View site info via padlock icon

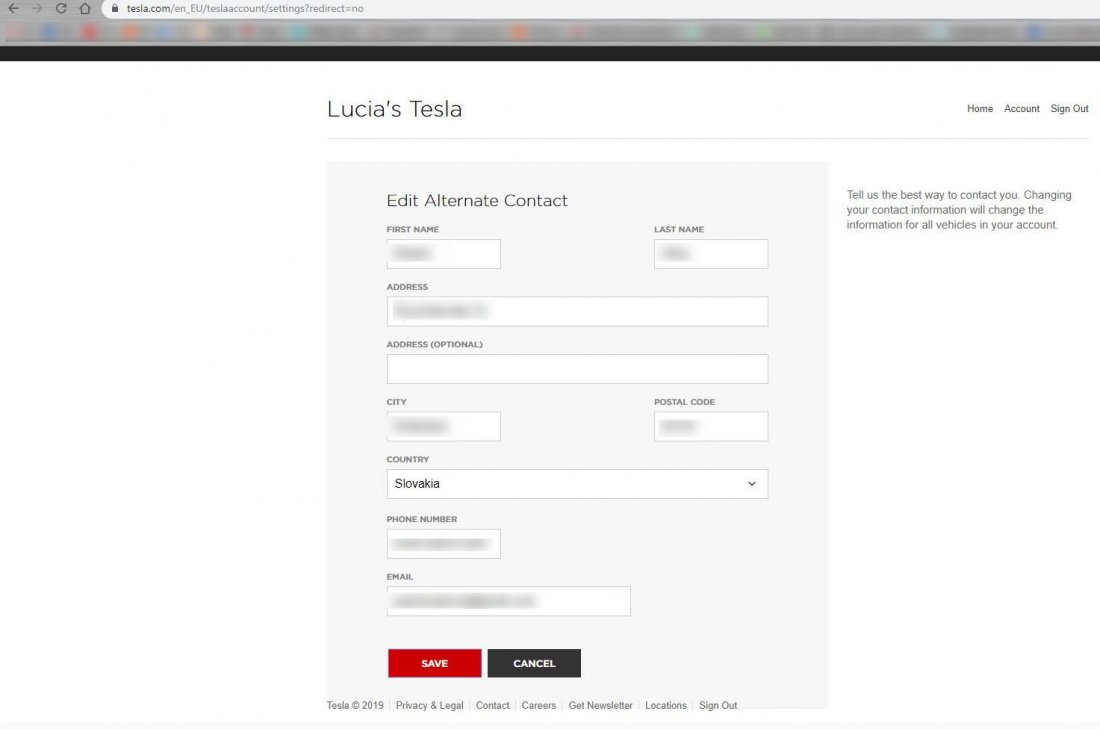114,8
